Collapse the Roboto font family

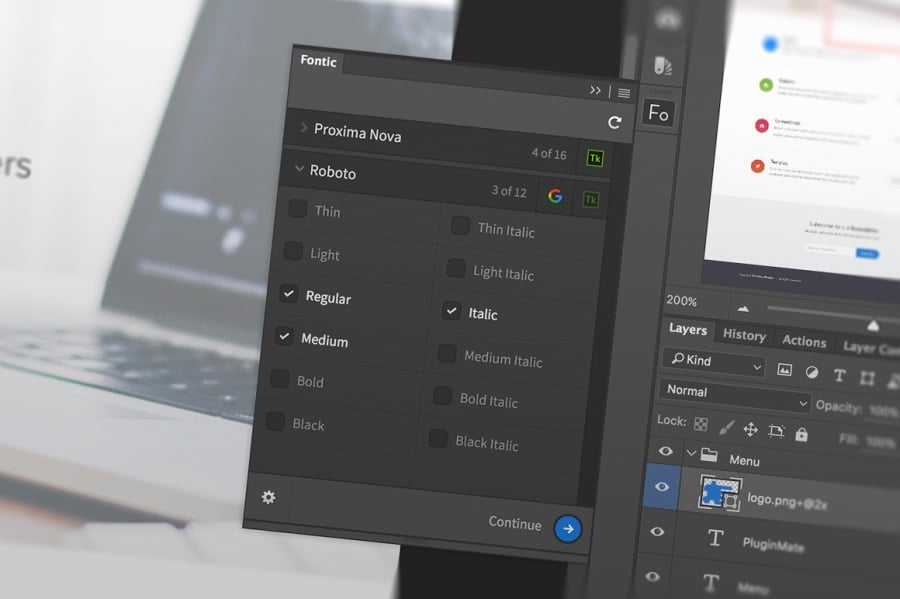point(299,170)
